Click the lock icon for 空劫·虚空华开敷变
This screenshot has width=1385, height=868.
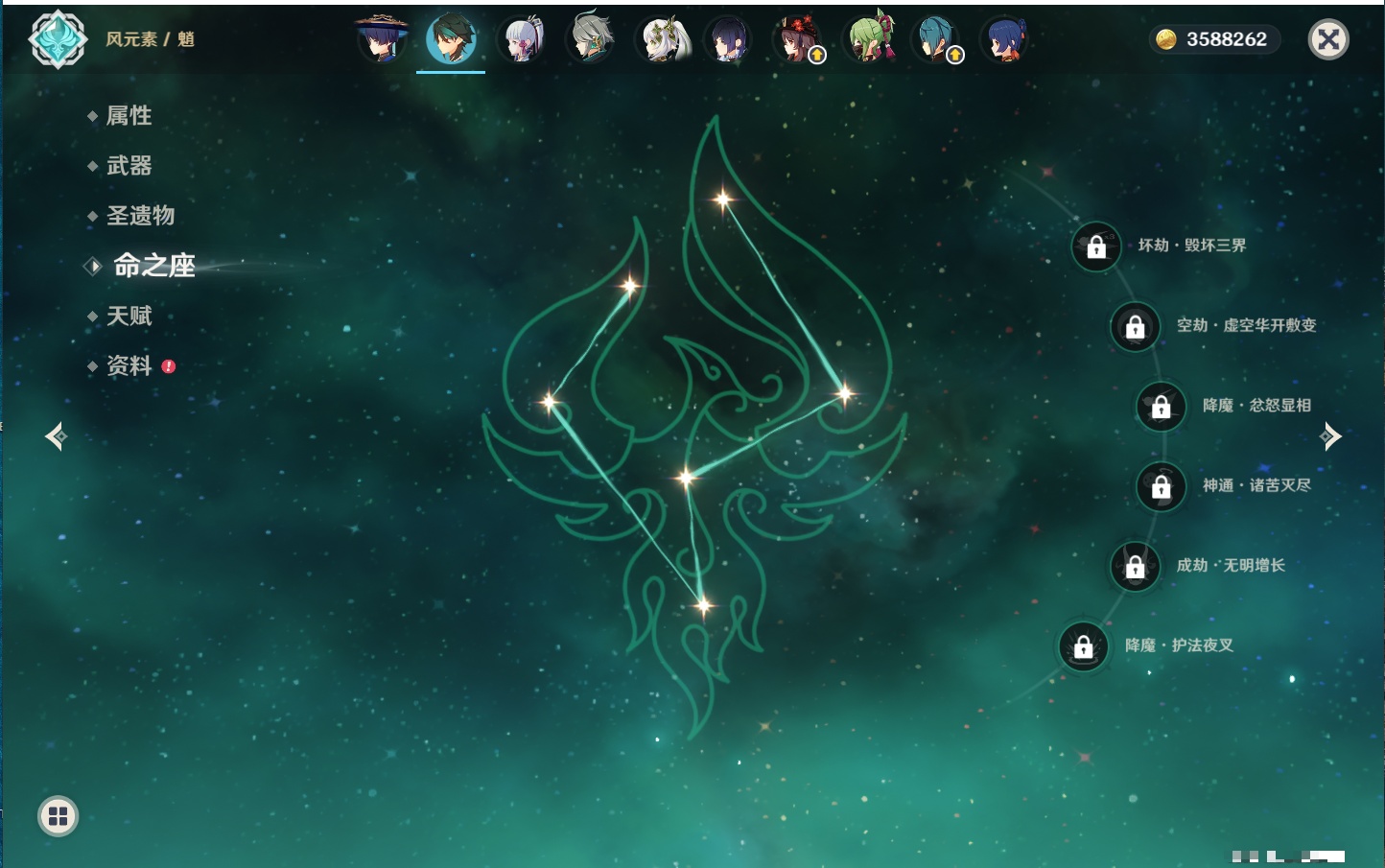pyautogui.click(x=1135, y=326)
